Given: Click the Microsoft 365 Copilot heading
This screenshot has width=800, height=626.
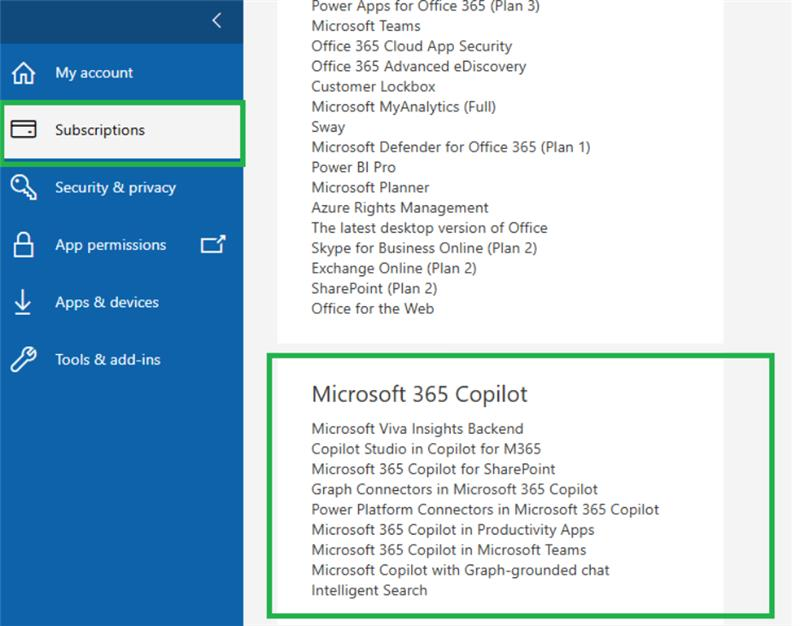Looking at the screenshot, I should (420, 394).
